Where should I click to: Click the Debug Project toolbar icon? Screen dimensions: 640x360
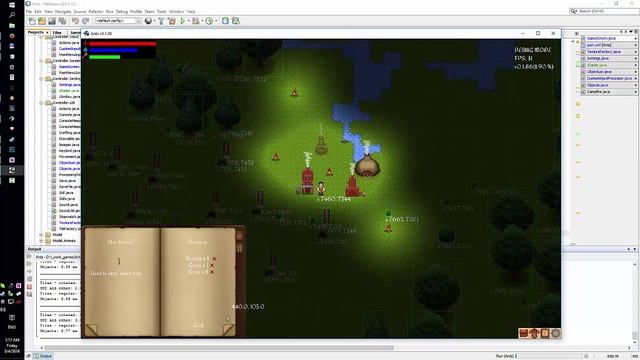(196, 21)
